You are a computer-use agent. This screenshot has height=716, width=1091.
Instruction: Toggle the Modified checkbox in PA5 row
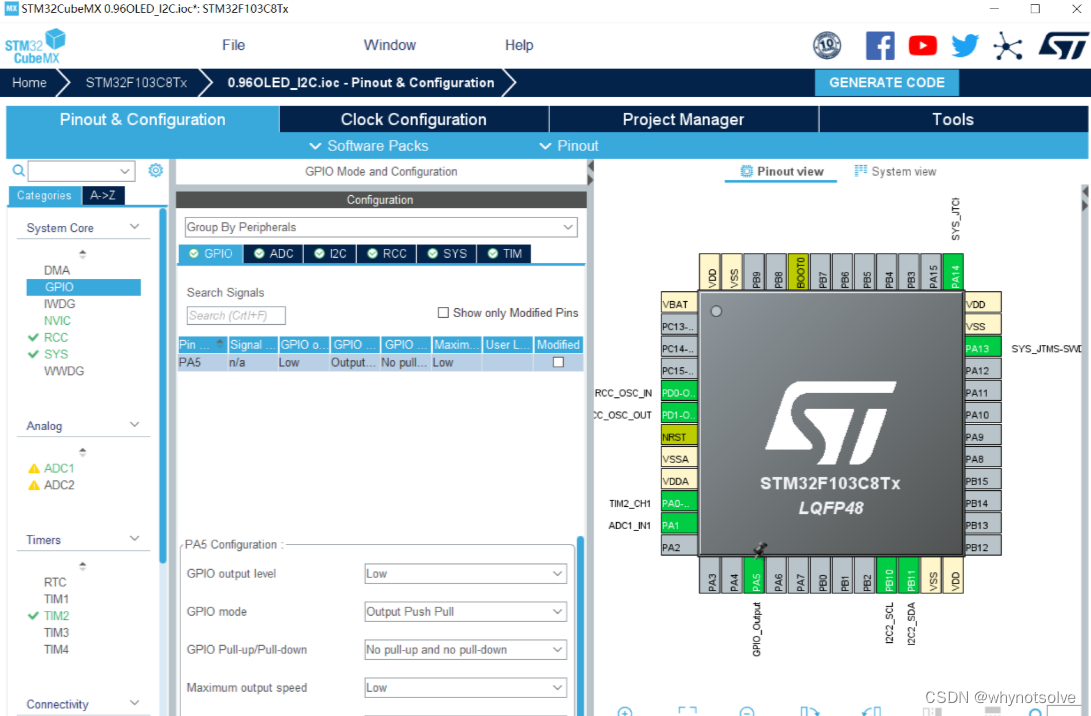coord(558,362)
